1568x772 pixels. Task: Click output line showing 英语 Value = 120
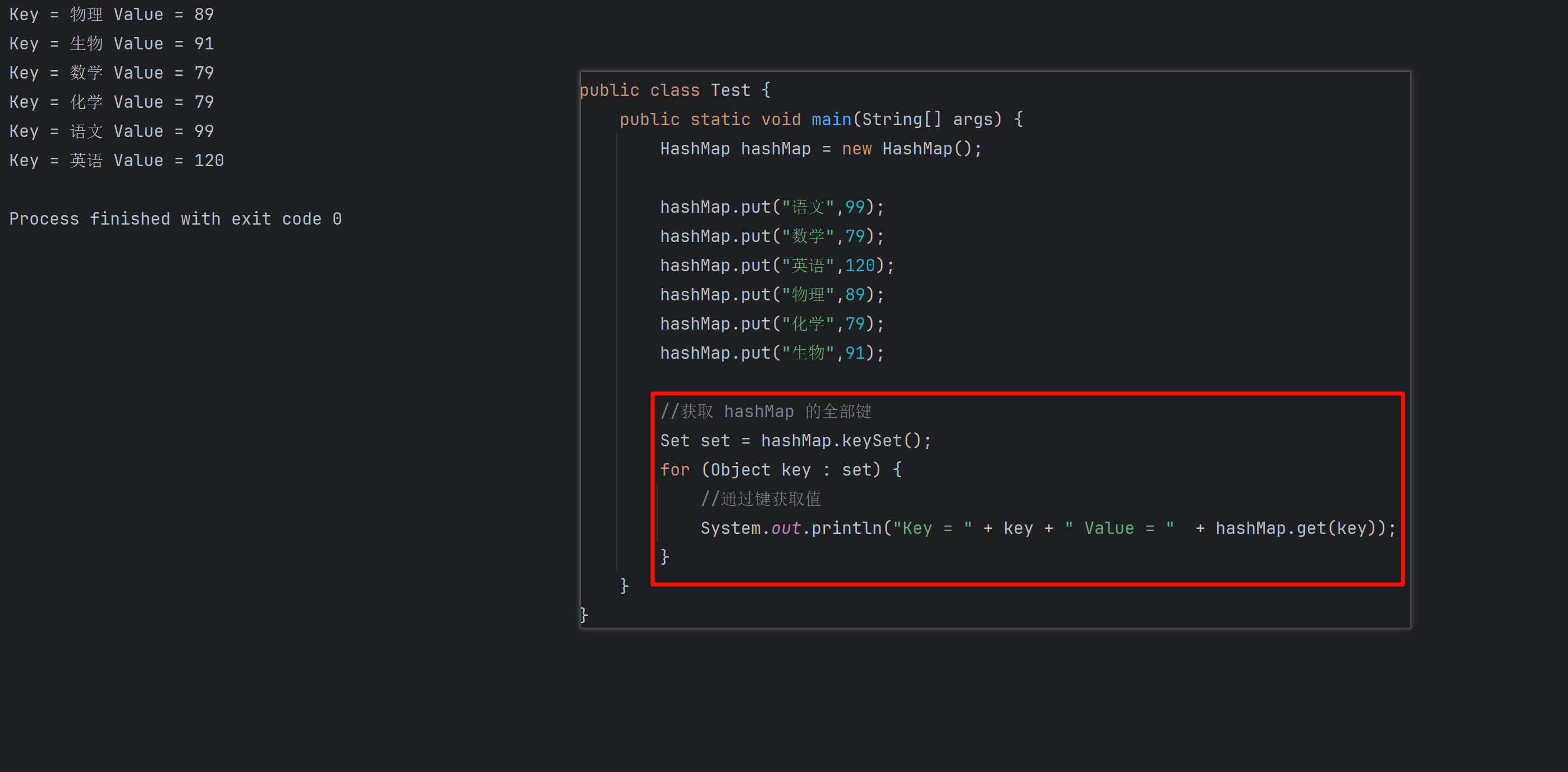pos(116,161)
